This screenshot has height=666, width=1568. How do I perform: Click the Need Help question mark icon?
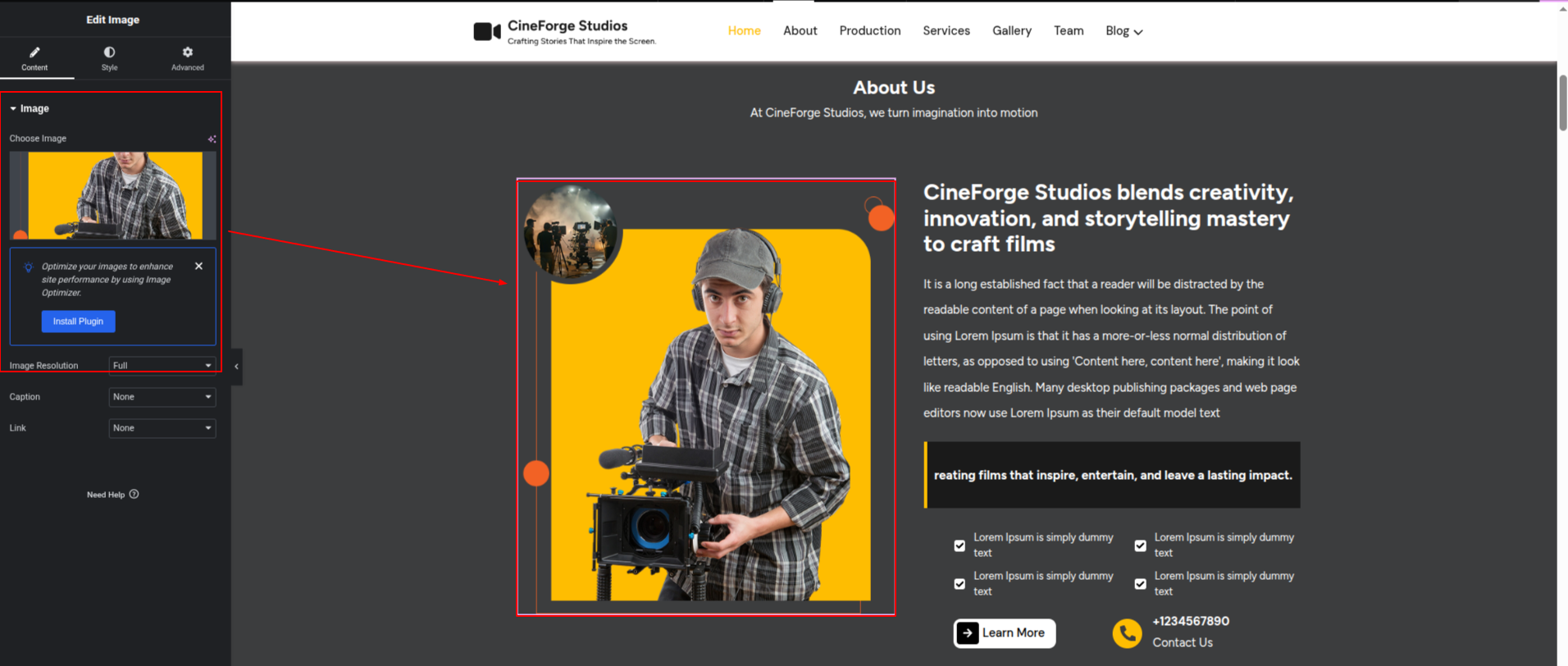(134, 495)
